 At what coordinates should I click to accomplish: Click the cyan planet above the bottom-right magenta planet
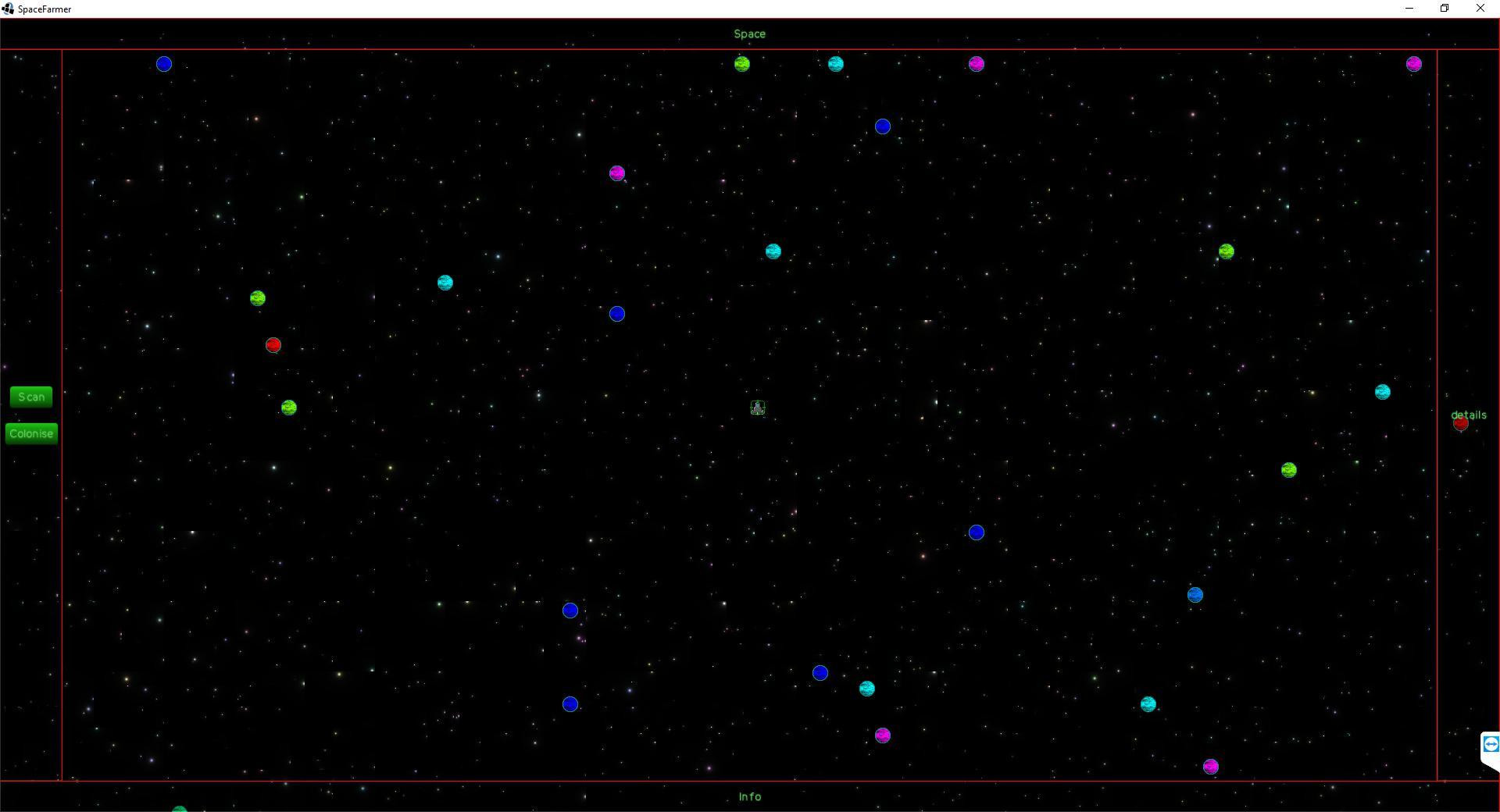coord(1148,704)
